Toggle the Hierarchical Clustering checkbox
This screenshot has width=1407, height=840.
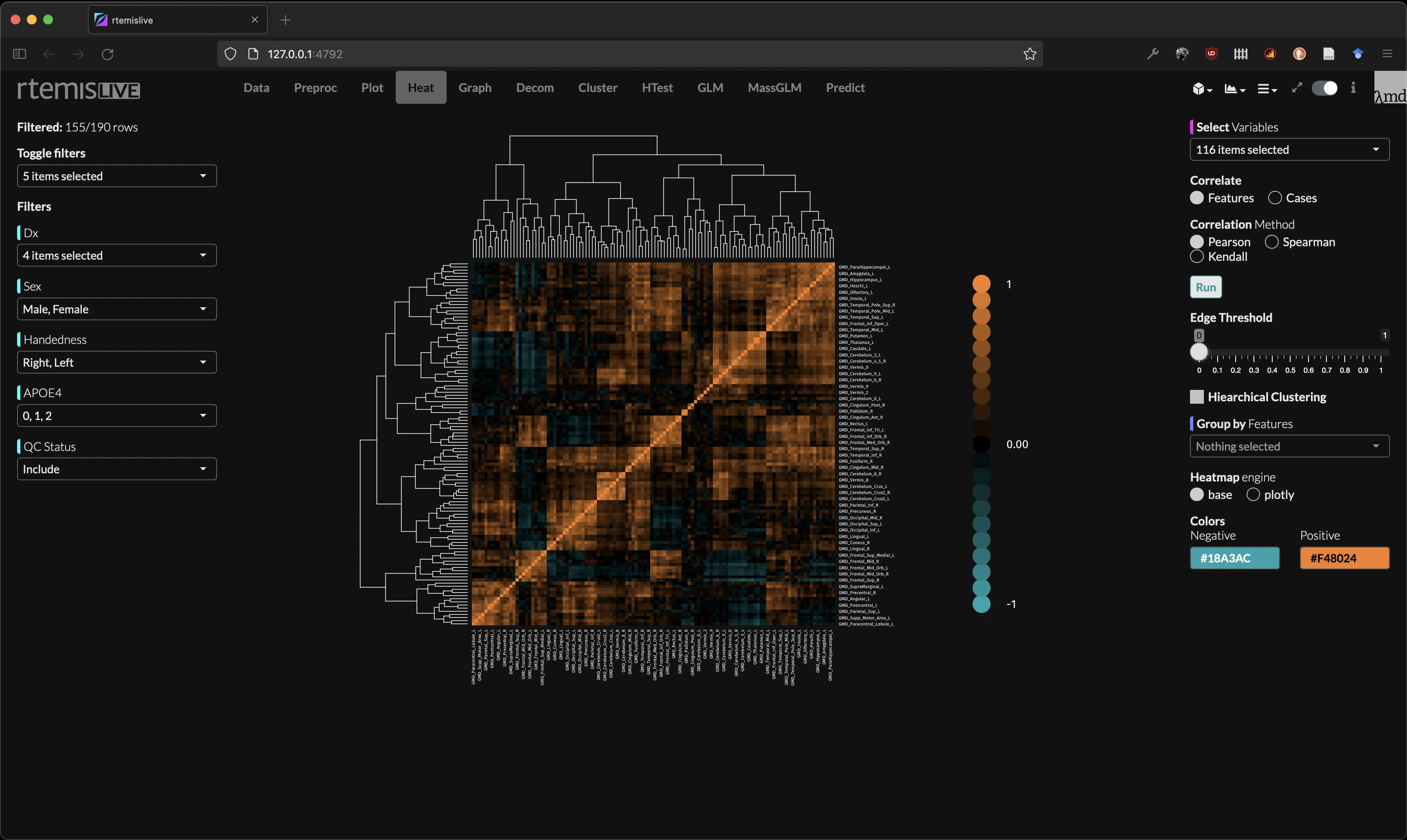tap(1197, 397)
